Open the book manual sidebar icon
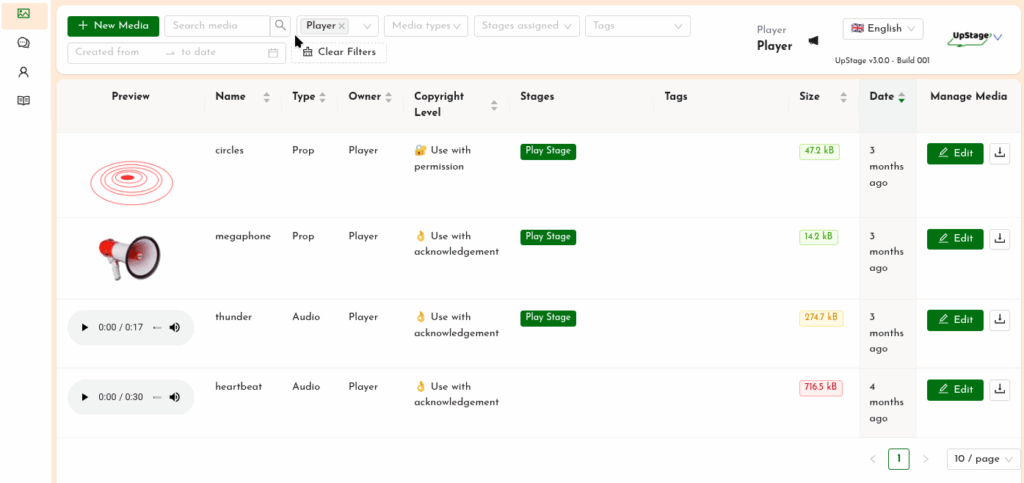Image resolution: width=1024 pixels, height=483 pixels. pyautogui.click(x=23, y=100)
